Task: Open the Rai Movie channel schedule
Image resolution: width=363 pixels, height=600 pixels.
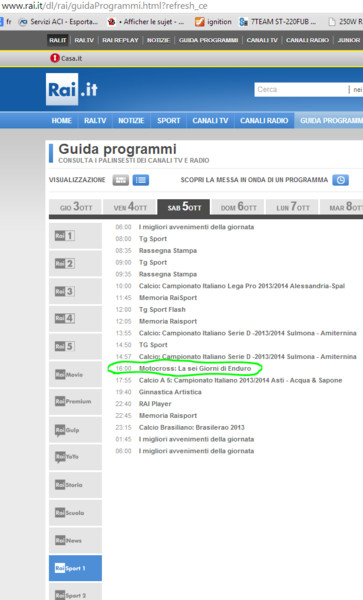Action: tap(69, 374)
